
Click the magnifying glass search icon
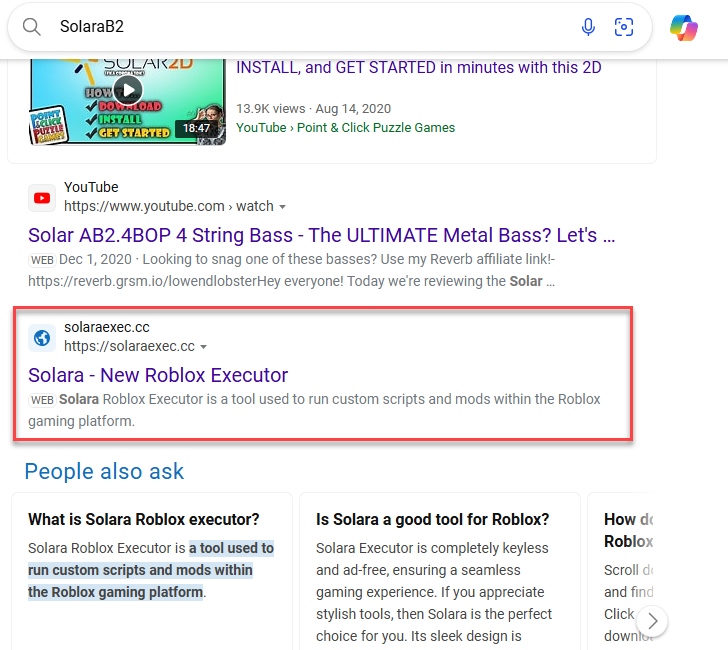(x=32, y=27)
